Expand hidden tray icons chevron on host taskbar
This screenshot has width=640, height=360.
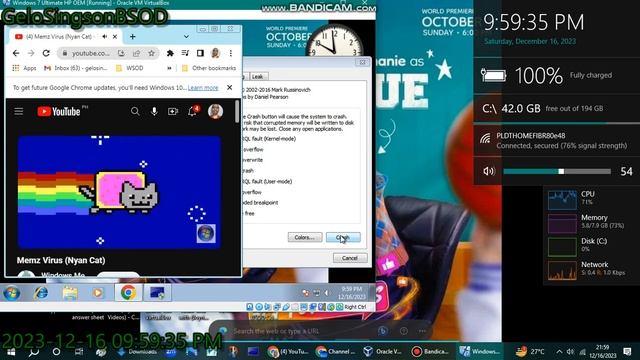tap(559, 351)
